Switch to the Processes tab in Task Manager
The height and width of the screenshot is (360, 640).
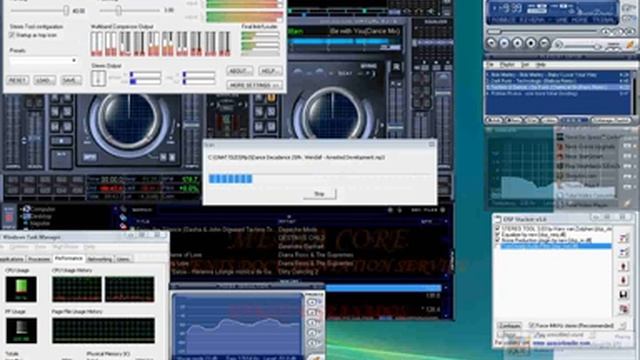point(39,259)
